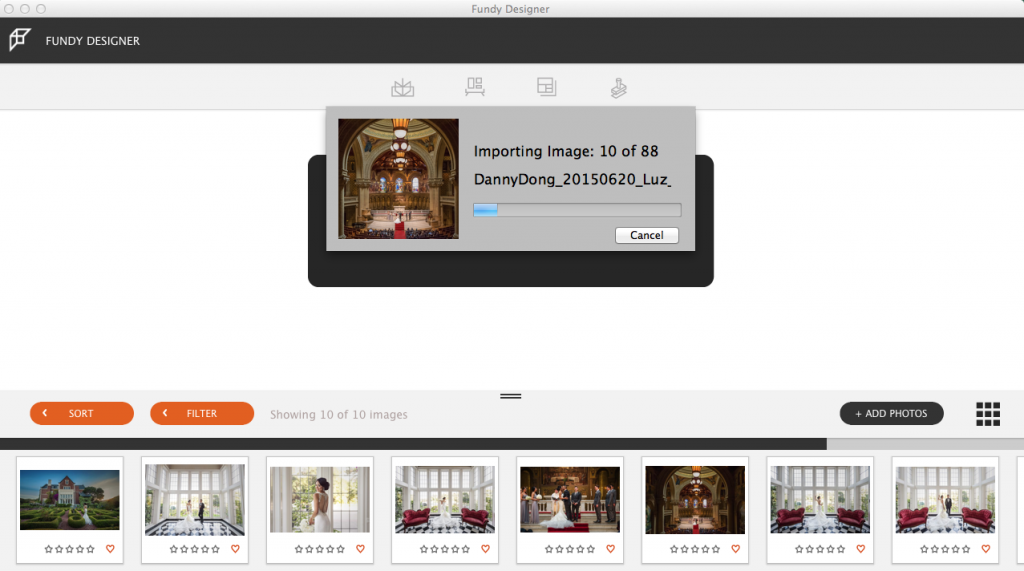Image resolution: width=1024 pixels, height=571 pixels.
Task: Select the wedding ceremony altar thumbnail
Action: (570, 499)
